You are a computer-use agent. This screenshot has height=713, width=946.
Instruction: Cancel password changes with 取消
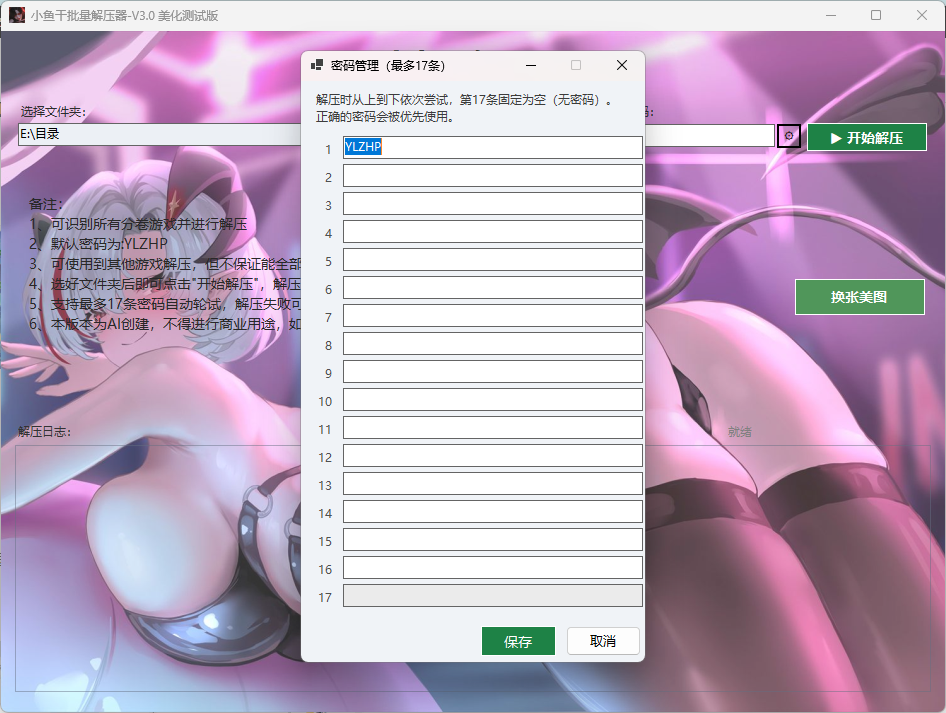(x=603, y=641)
